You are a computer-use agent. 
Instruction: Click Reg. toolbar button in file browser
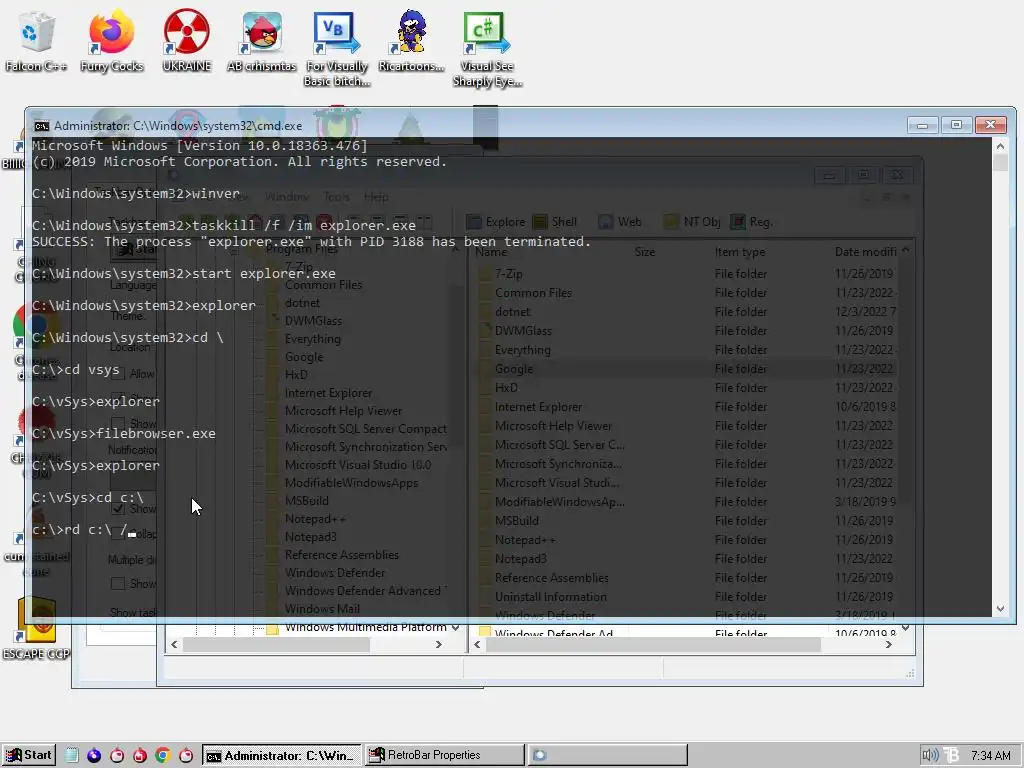coord(752,222)
